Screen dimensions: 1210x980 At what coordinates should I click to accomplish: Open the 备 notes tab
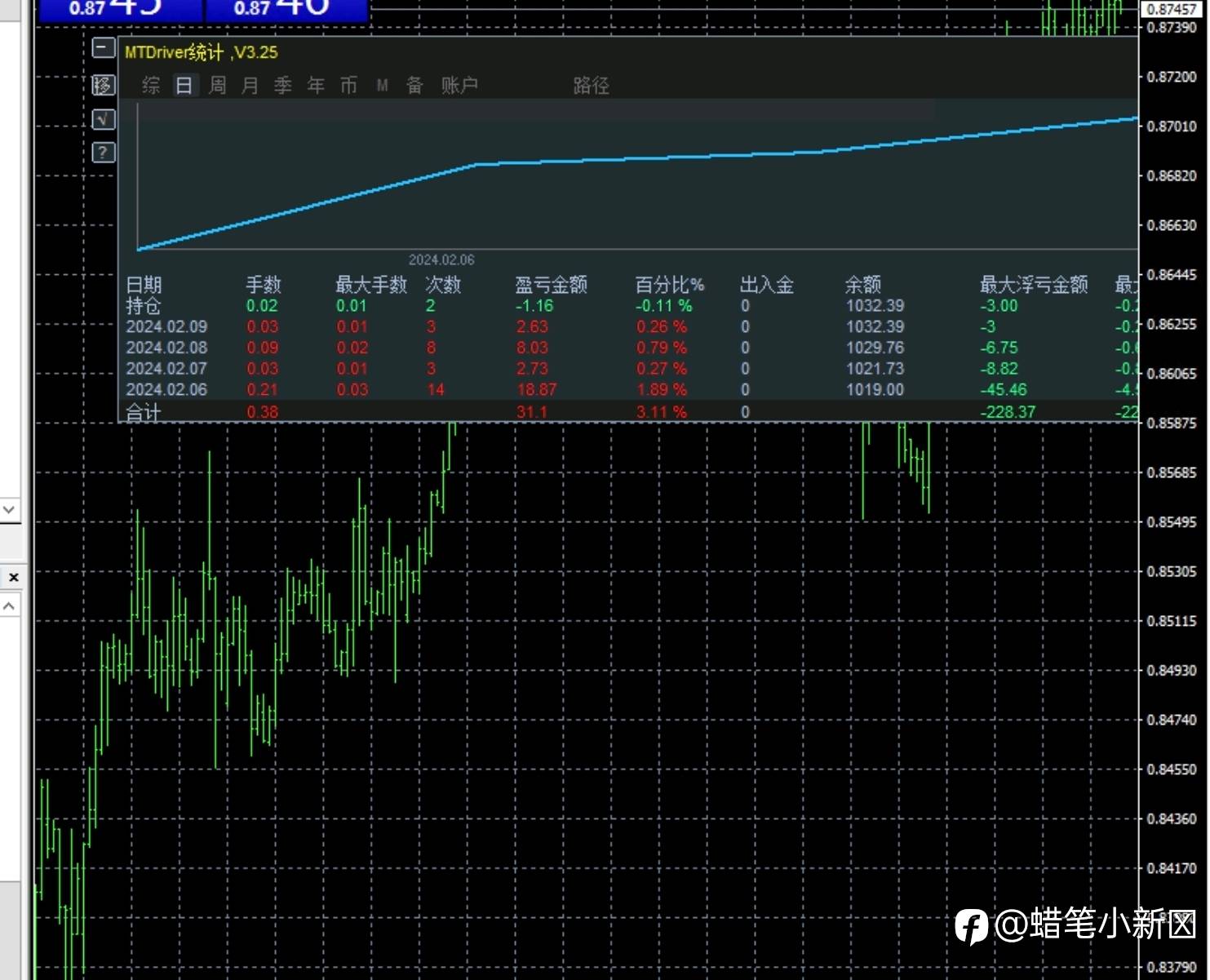coord(414,86)
